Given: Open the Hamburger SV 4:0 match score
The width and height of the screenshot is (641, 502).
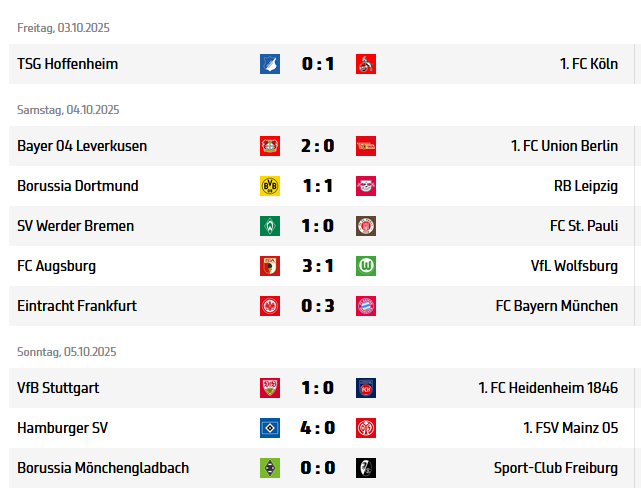Looking at the screenshot, I should pyautogui.click(x=318, y=428).
